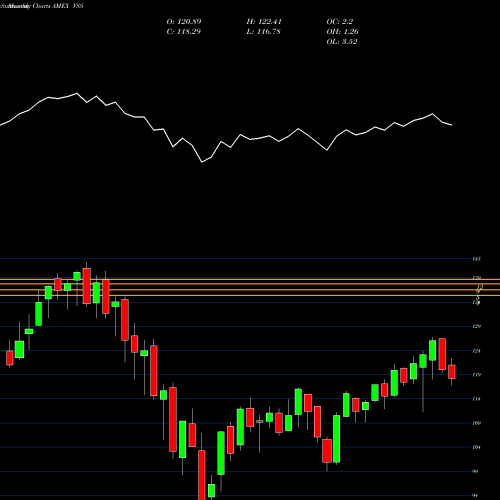This screenshot has width=500, height=500.
Task: Click the open price 'O: 120.89'
Action: (184, 22)
